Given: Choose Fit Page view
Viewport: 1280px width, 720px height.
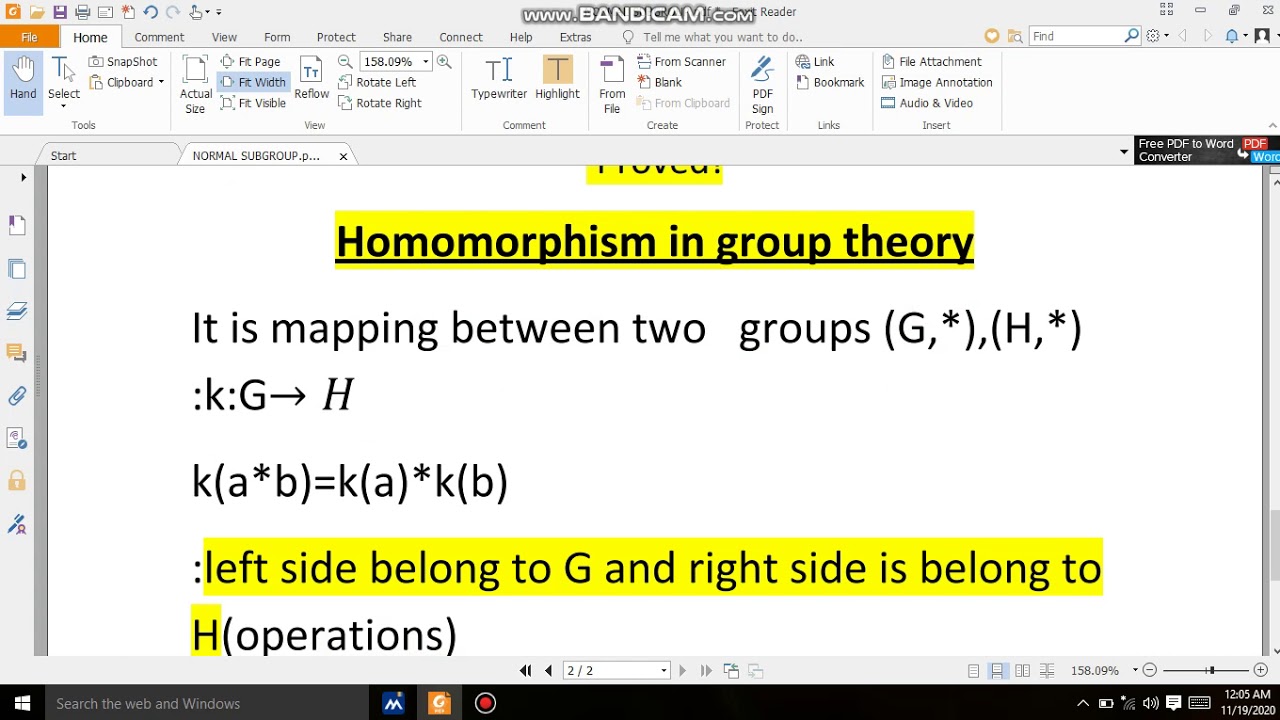Looking at the screenshot, I should (250, 61).
